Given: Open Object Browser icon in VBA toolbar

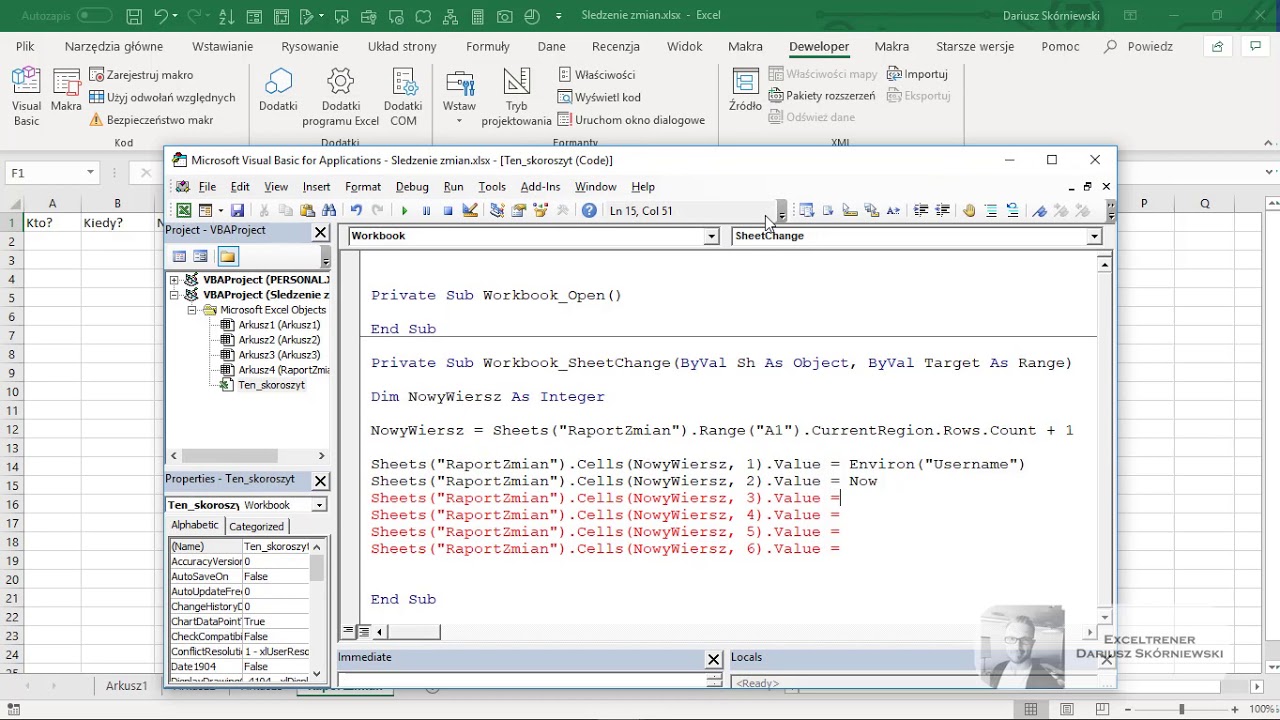Looking at the screenshot, I should (540, 211).
